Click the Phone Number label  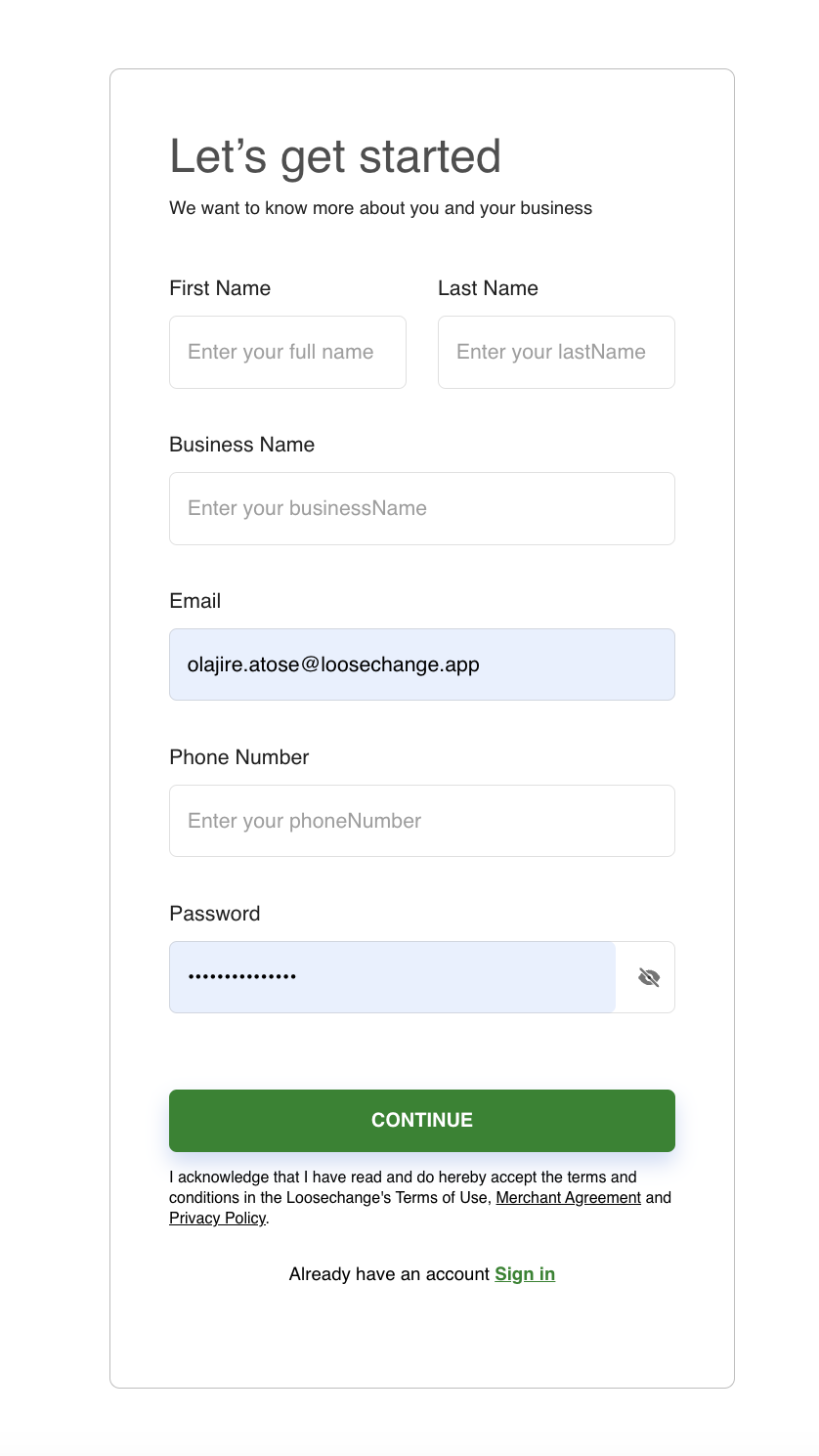[x=238, y=757]
